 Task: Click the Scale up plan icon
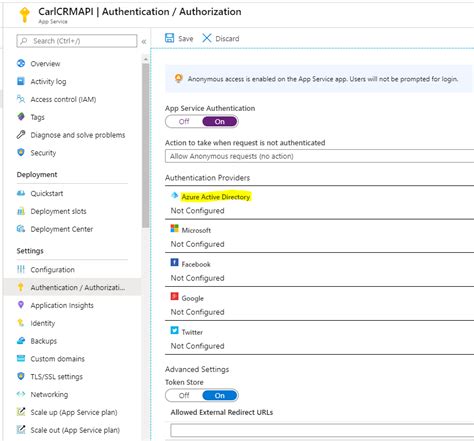pyautogui.click(x=21, y=412)
